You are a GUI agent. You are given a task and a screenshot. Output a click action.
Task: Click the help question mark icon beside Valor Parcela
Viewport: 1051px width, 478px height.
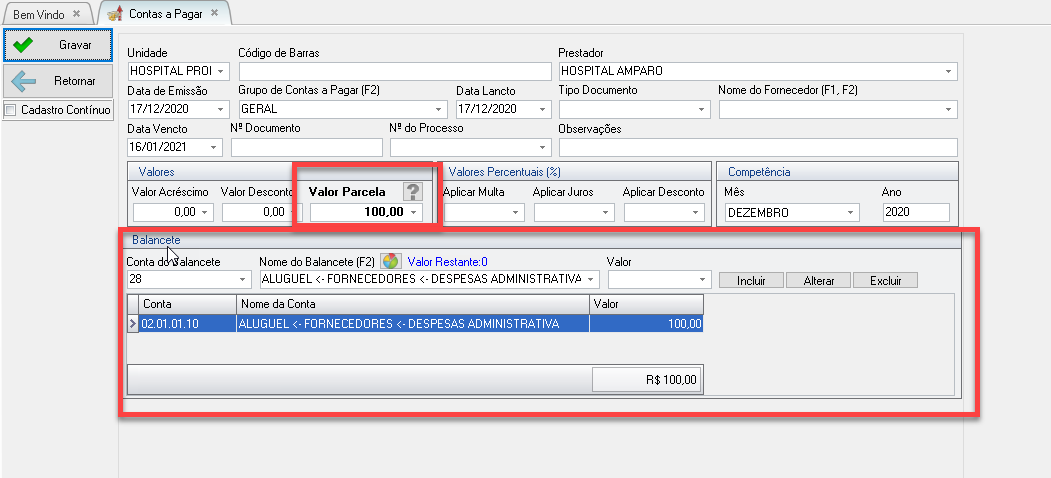click(412, 192)
